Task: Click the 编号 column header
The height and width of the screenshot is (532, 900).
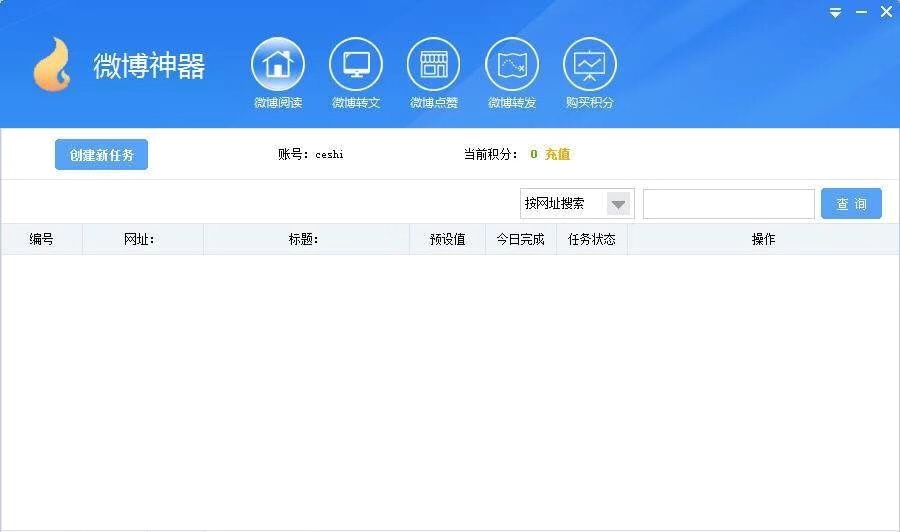Action: click(x=42, y=239)
